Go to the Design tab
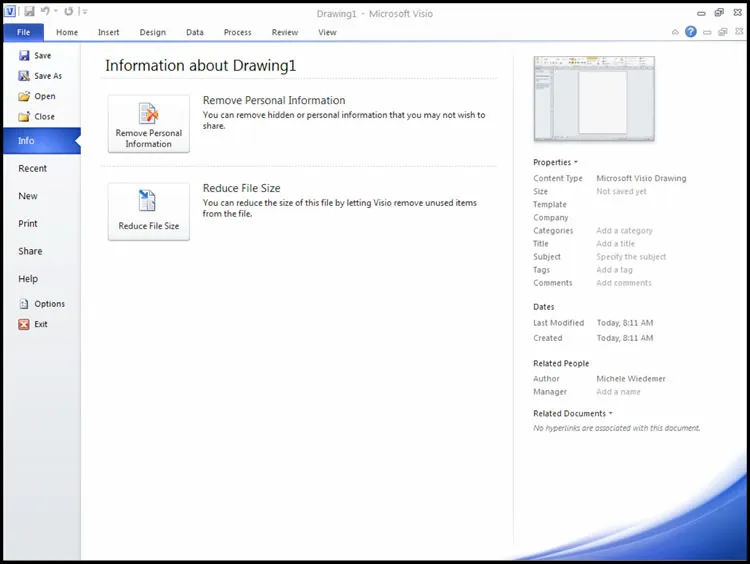This screenshot has height=564, width=750. (153, 32)
